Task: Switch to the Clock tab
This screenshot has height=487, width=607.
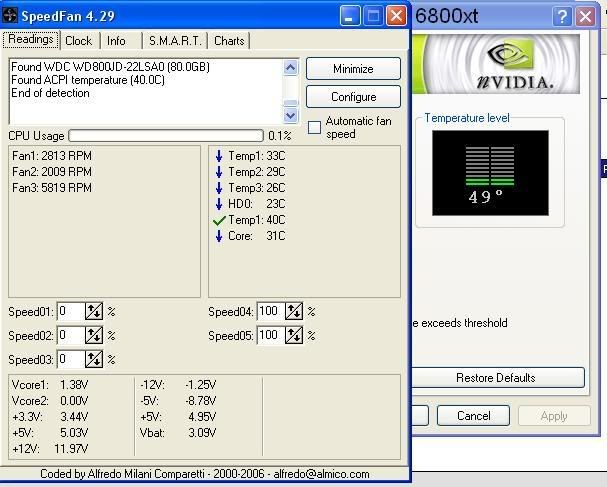Action: [x=79, y=41]
